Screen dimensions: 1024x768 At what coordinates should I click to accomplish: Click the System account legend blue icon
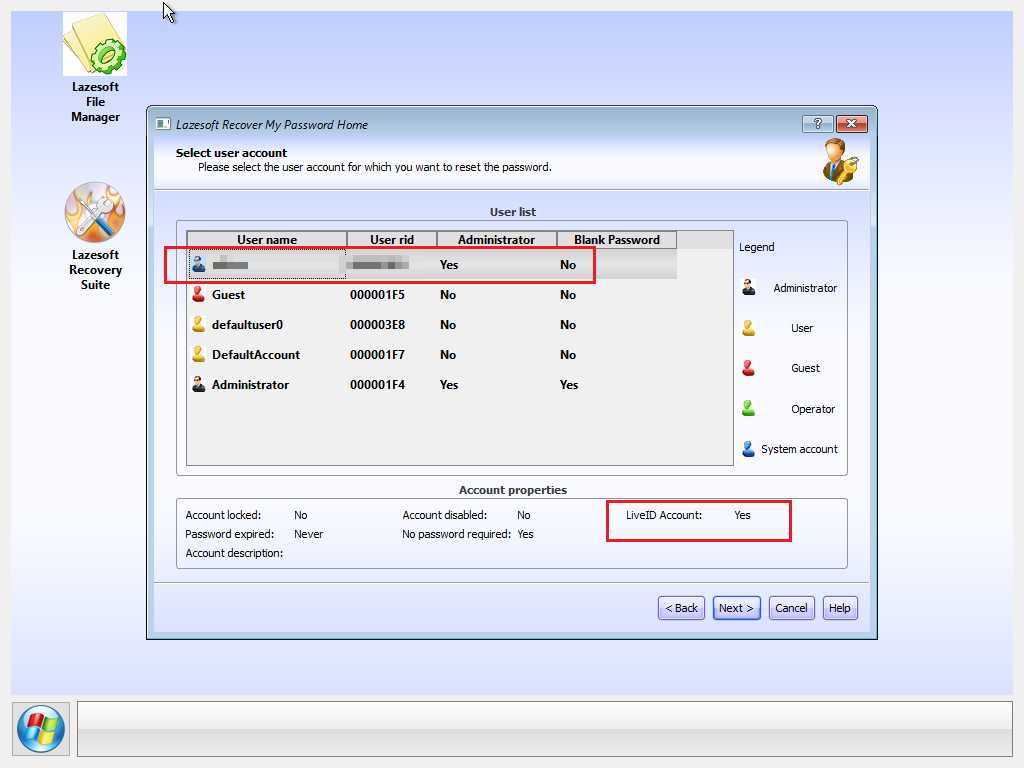tap(748, 449)
